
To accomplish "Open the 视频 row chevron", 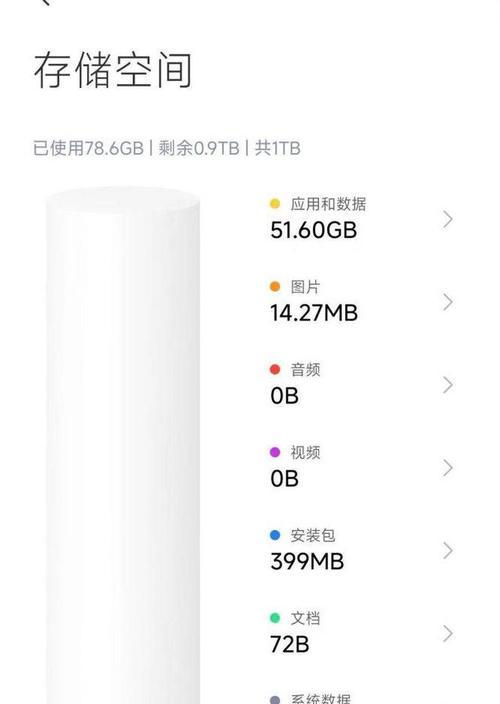I will point(447,468).
